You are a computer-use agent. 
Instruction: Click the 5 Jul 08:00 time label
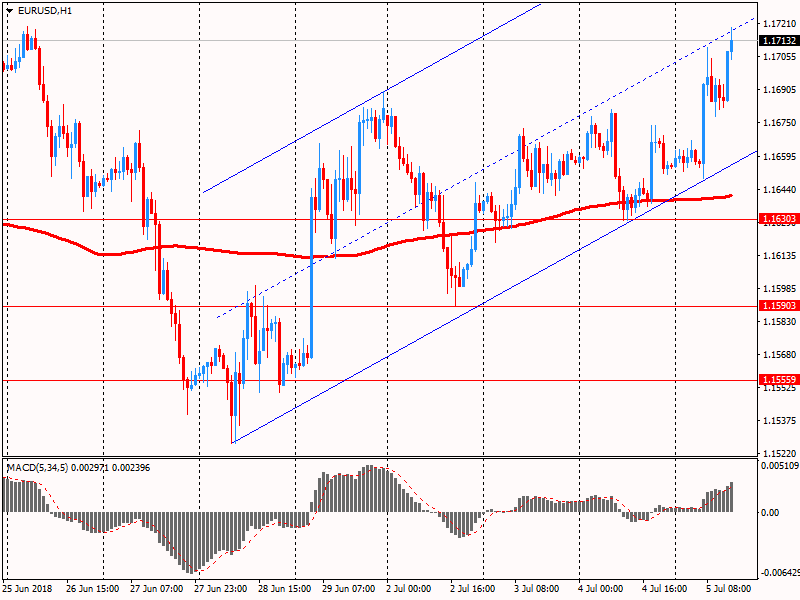tap(729, 589)
